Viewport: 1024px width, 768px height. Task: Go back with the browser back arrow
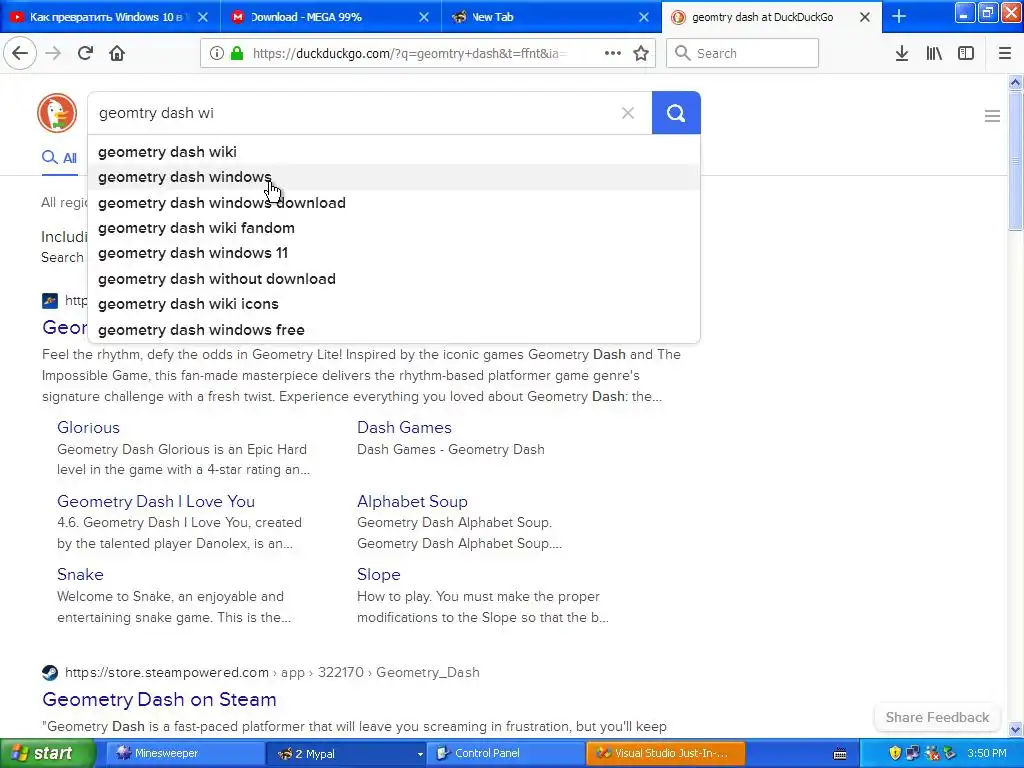coord(20,53)
